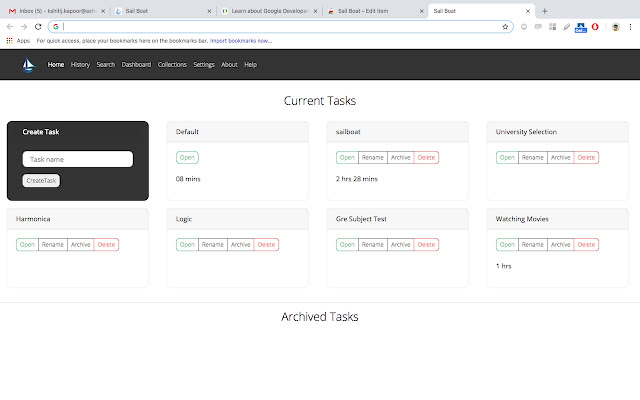
Task: Delete the sailboat task
Action: (426, 158)
